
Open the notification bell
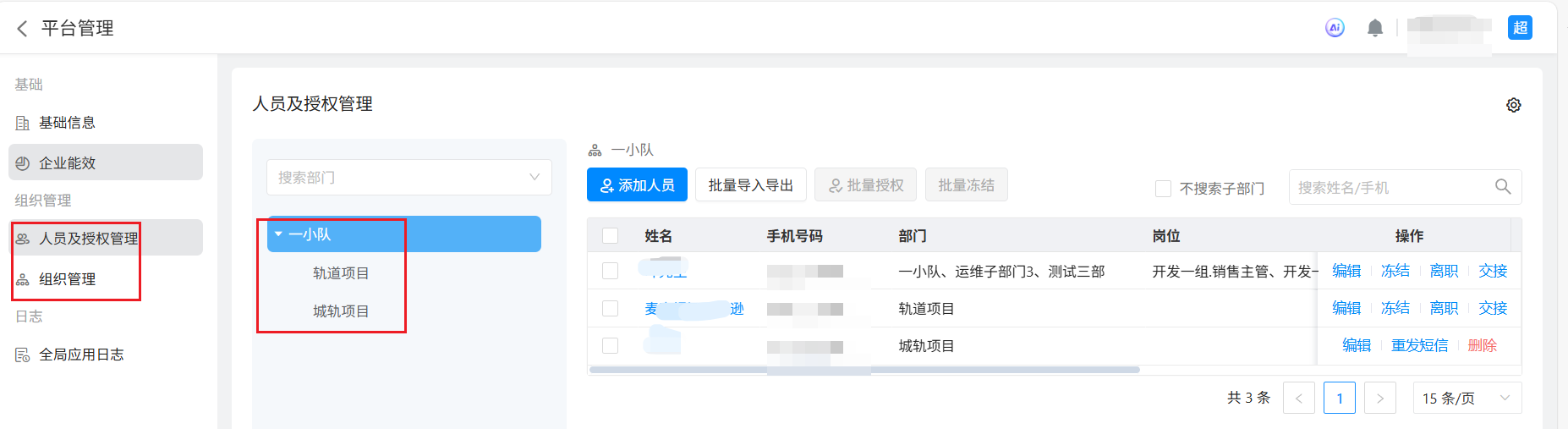pos(1375,28)
